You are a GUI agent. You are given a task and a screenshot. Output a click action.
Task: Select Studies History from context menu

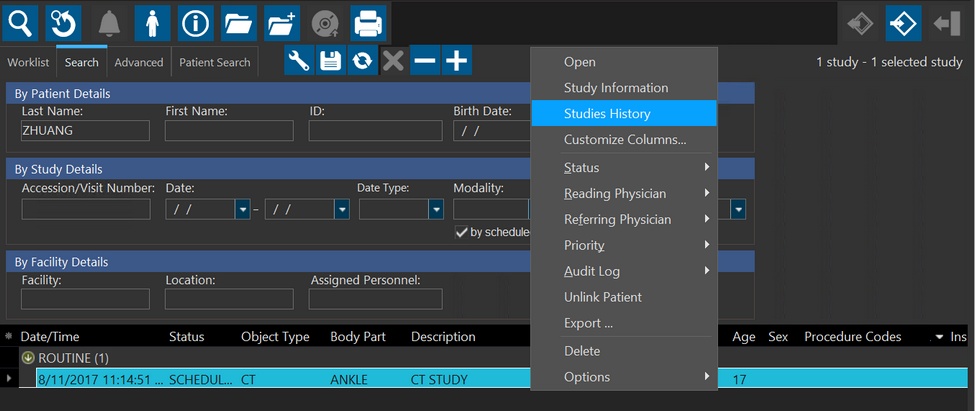coord(607,114)
